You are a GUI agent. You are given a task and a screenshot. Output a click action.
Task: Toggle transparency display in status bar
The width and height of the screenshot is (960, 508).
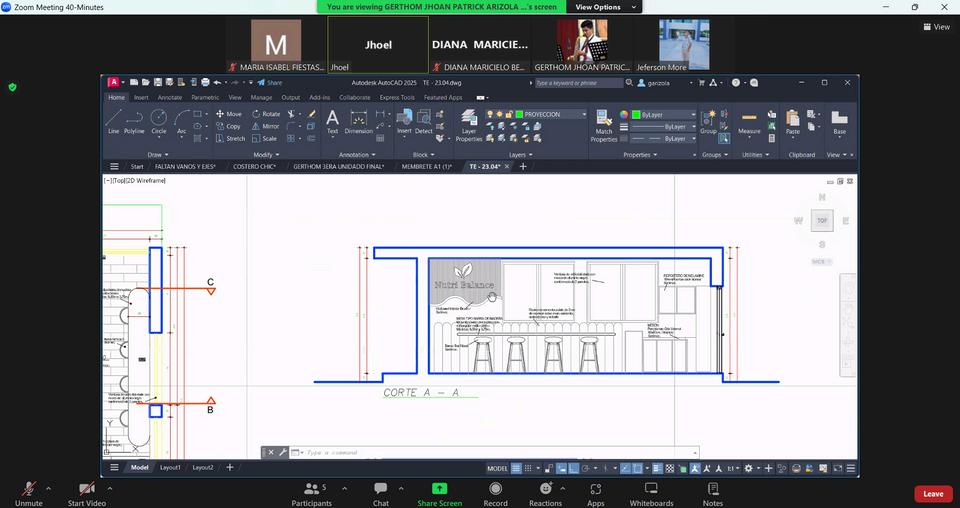670,468
